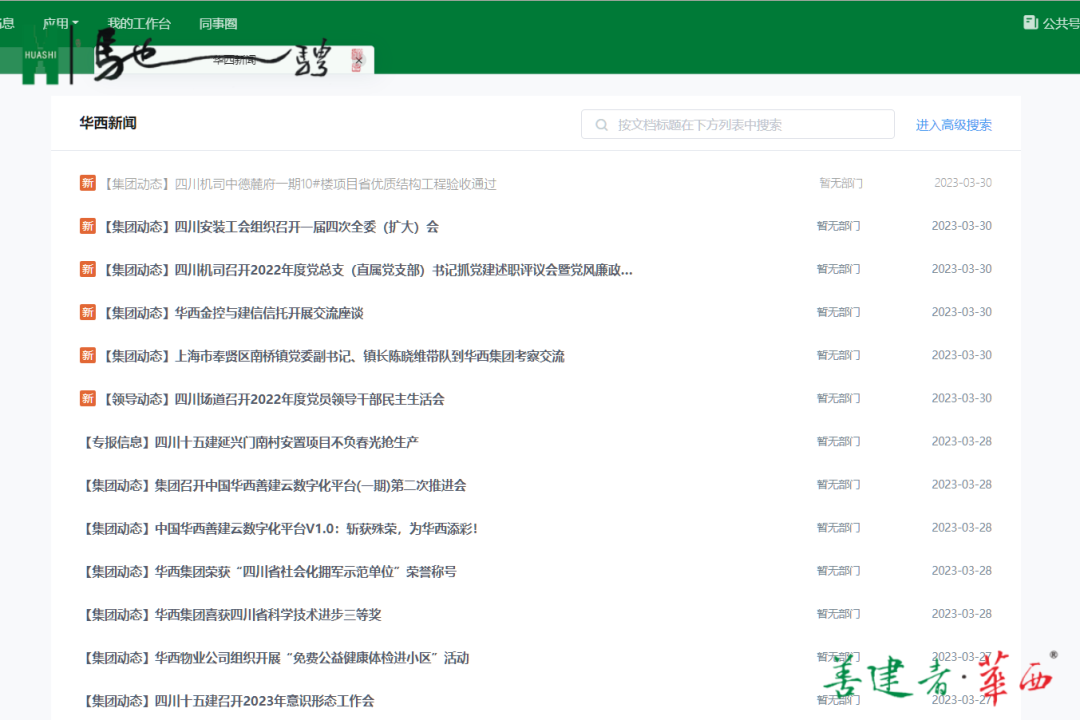Click date 2023-03-30 of 中德麓府 article

click(962, 183)
